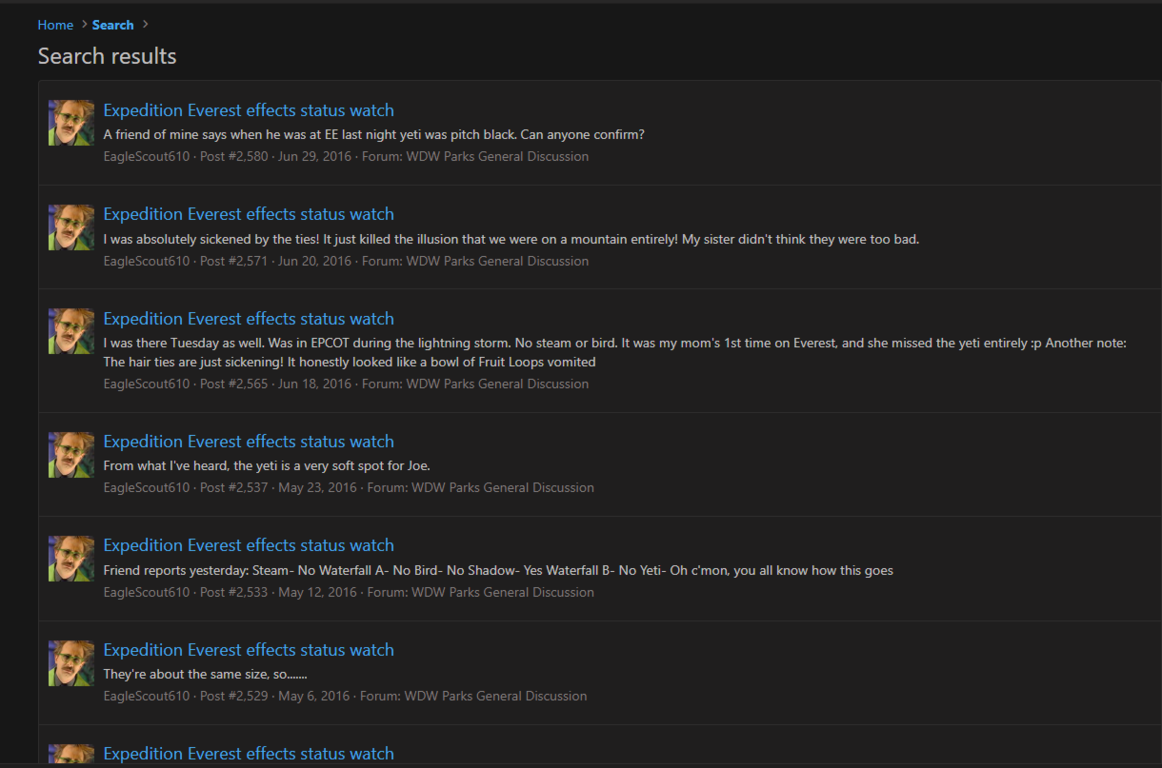Click metadata line with Post #2,571

(346, 262)
